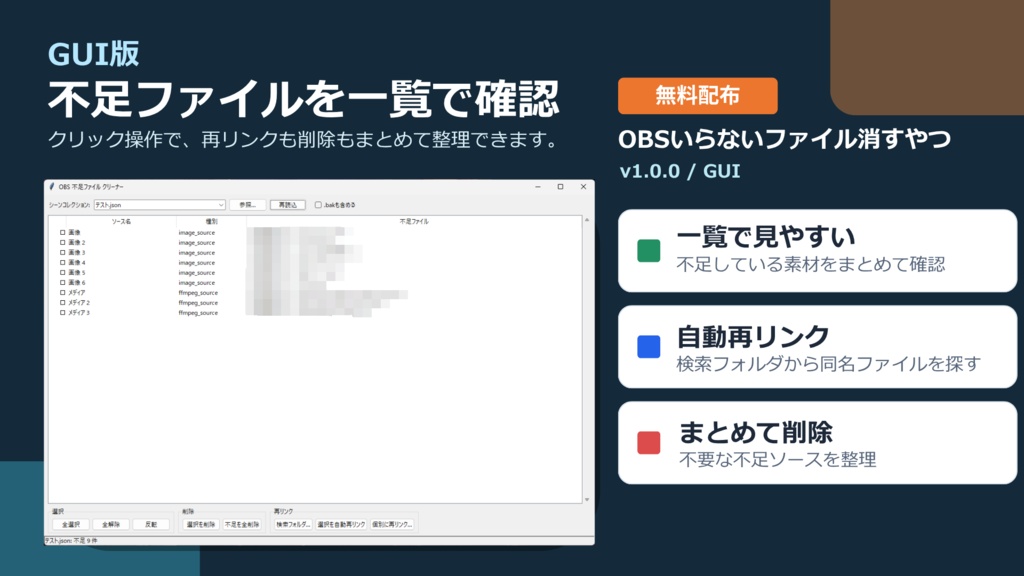This screenshot has width=1024, height=576.
Task: Click the 種別 column header
Action: pos(211,222)
